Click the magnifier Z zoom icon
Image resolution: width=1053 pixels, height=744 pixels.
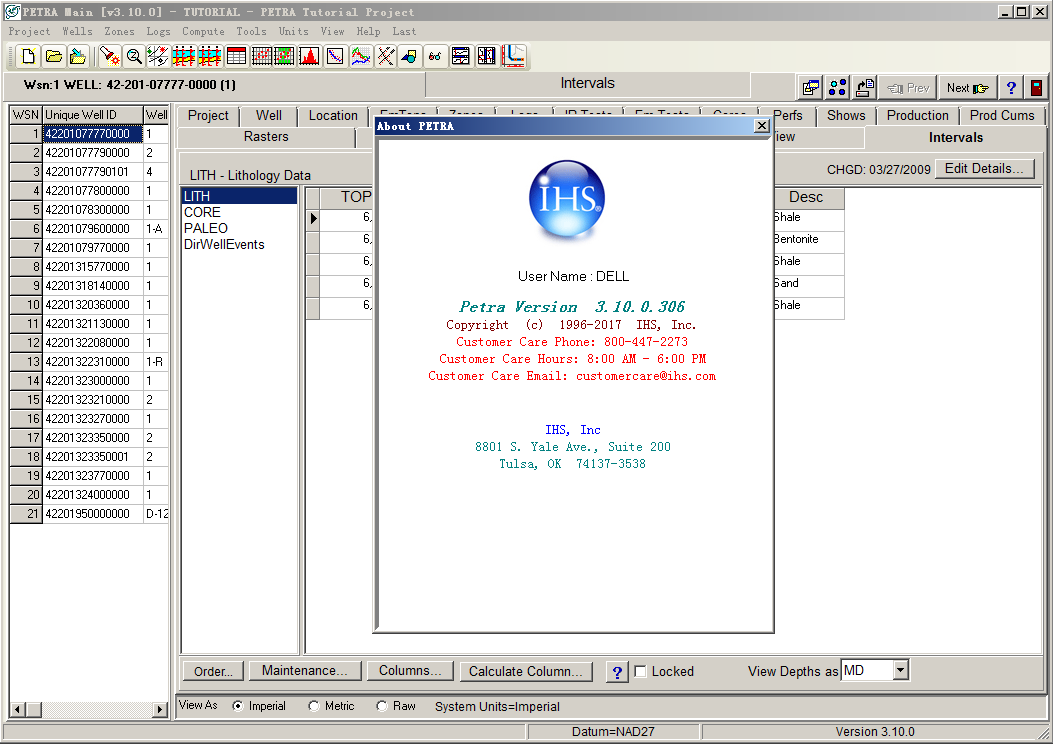[x=134, y=56]
